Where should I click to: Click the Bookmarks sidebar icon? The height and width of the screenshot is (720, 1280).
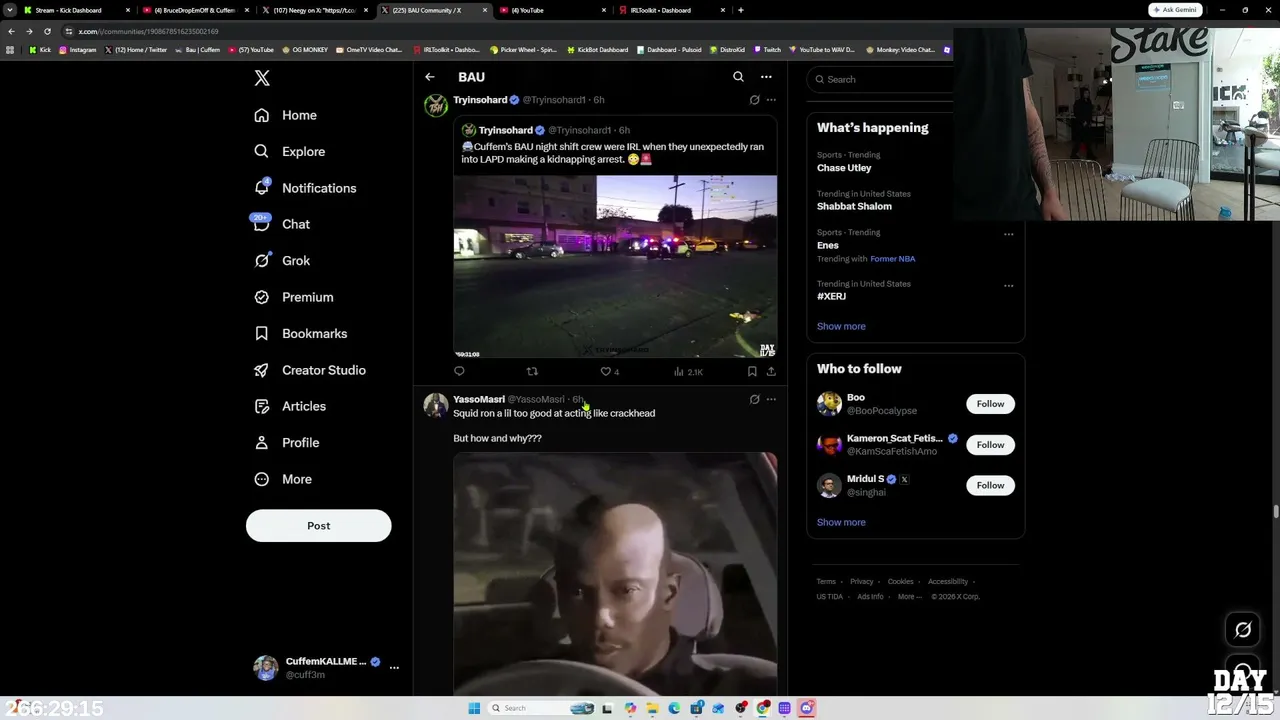262,333
